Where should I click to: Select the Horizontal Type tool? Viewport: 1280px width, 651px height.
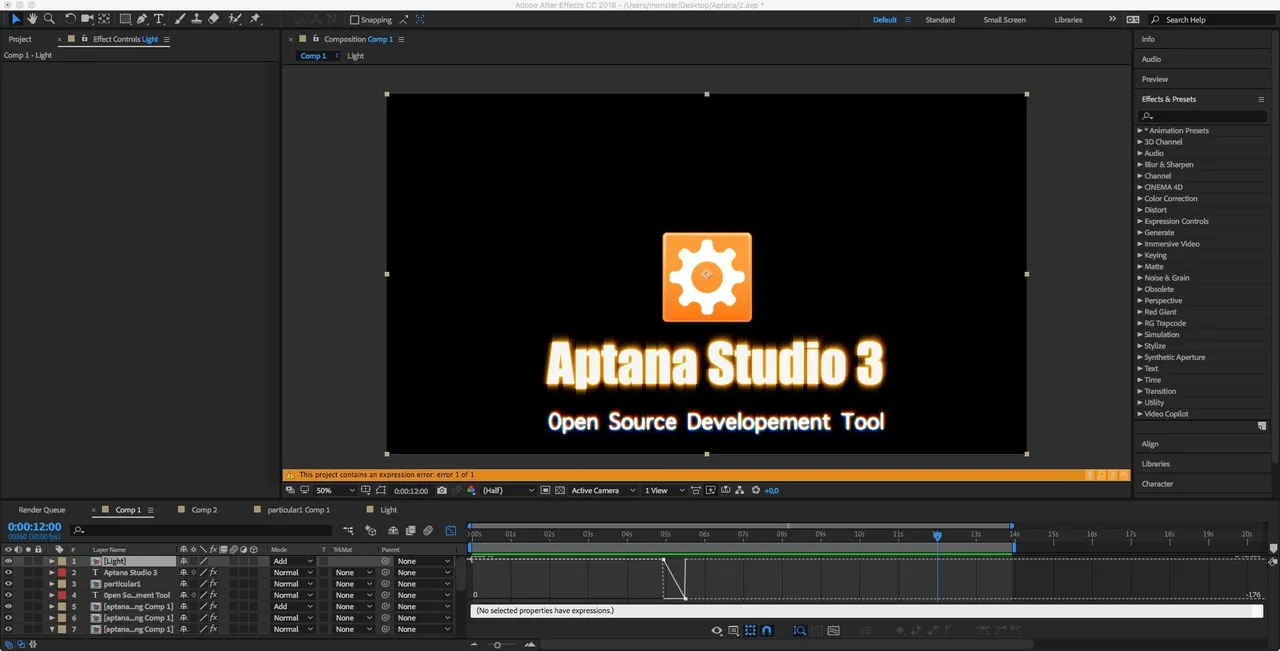[x=158, y=19]
